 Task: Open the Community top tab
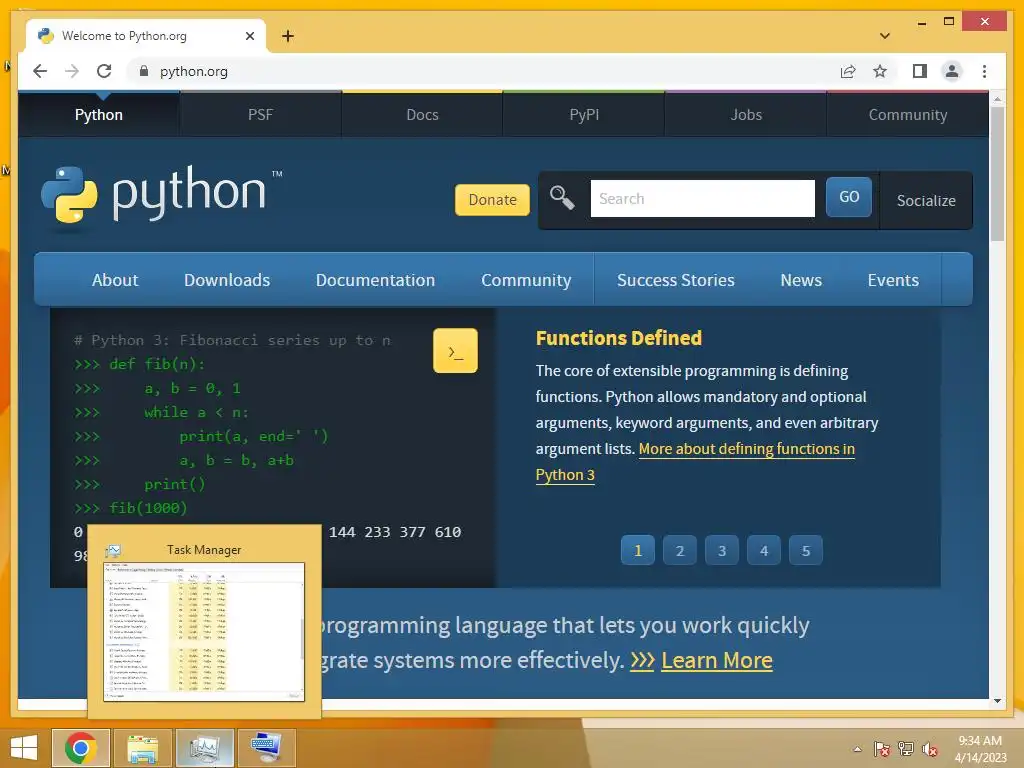click(908, 114)
